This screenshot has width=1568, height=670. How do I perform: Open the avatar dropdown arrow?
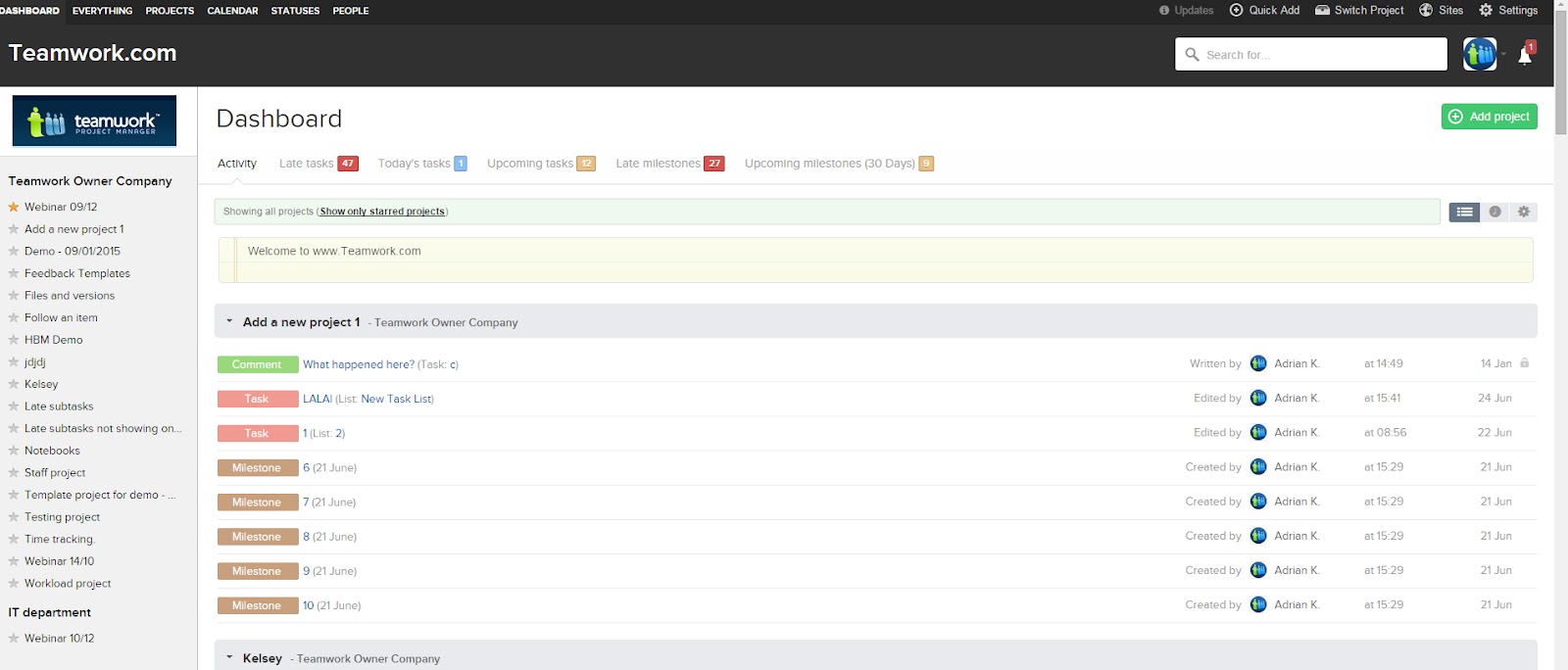[x=1503, y=55]
